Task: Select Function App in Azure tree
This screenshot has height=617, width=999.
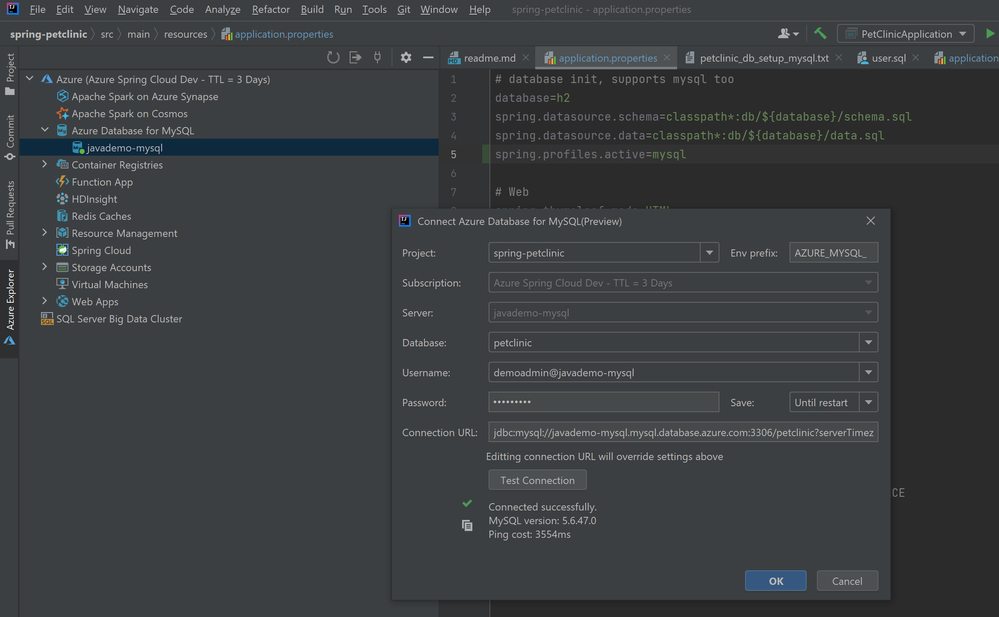Action: (102, 182)
